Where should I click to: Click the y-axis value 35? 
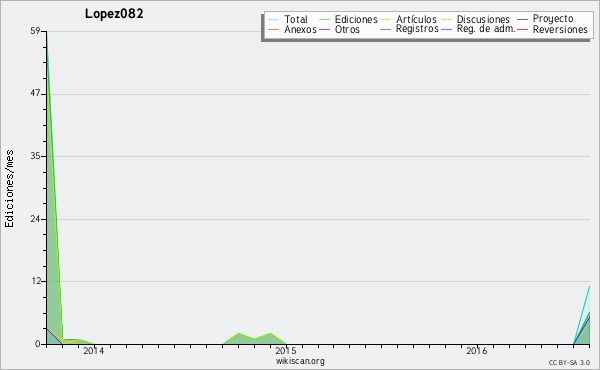coord(35,156)
